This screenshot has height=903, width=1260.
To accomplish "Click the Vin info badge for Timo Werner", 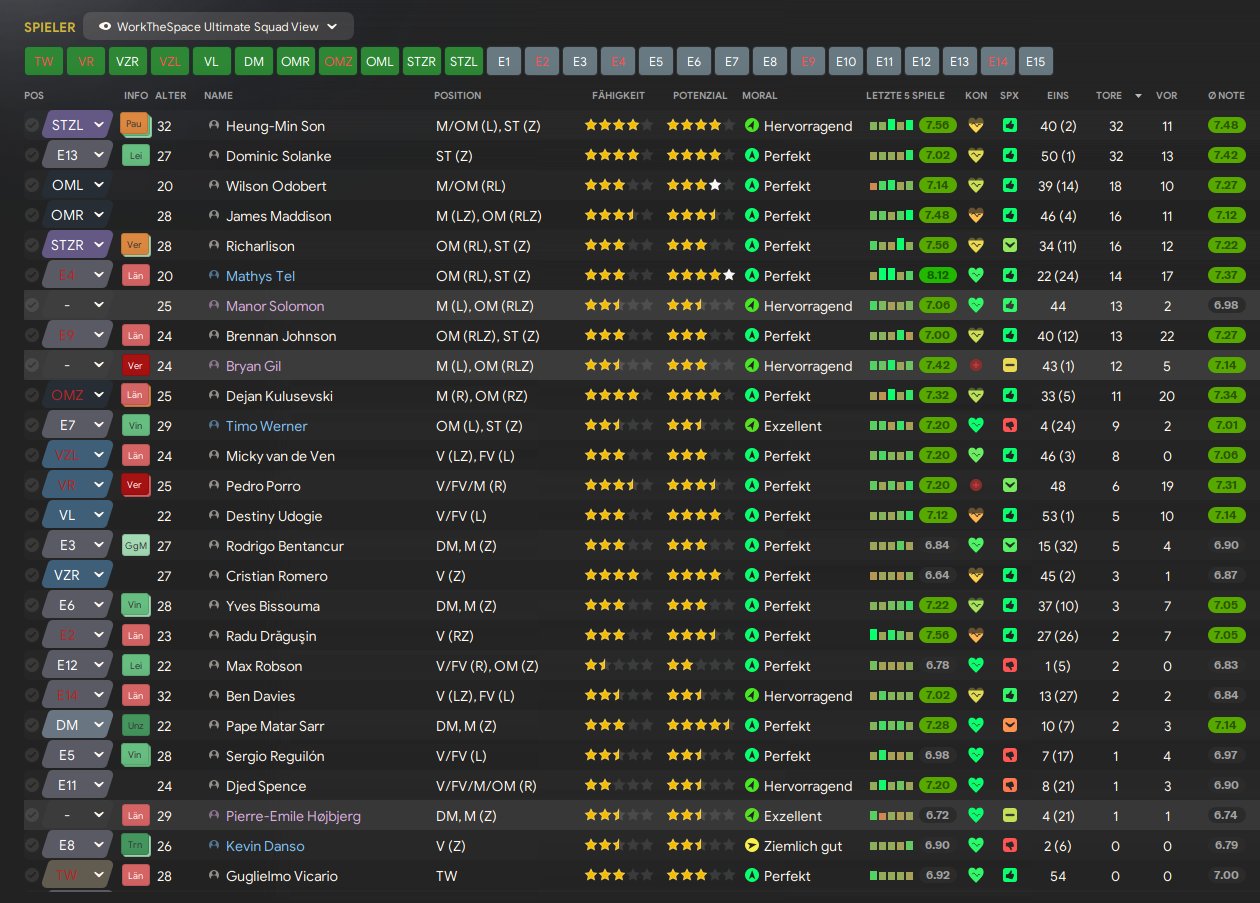I will point(134,425).
